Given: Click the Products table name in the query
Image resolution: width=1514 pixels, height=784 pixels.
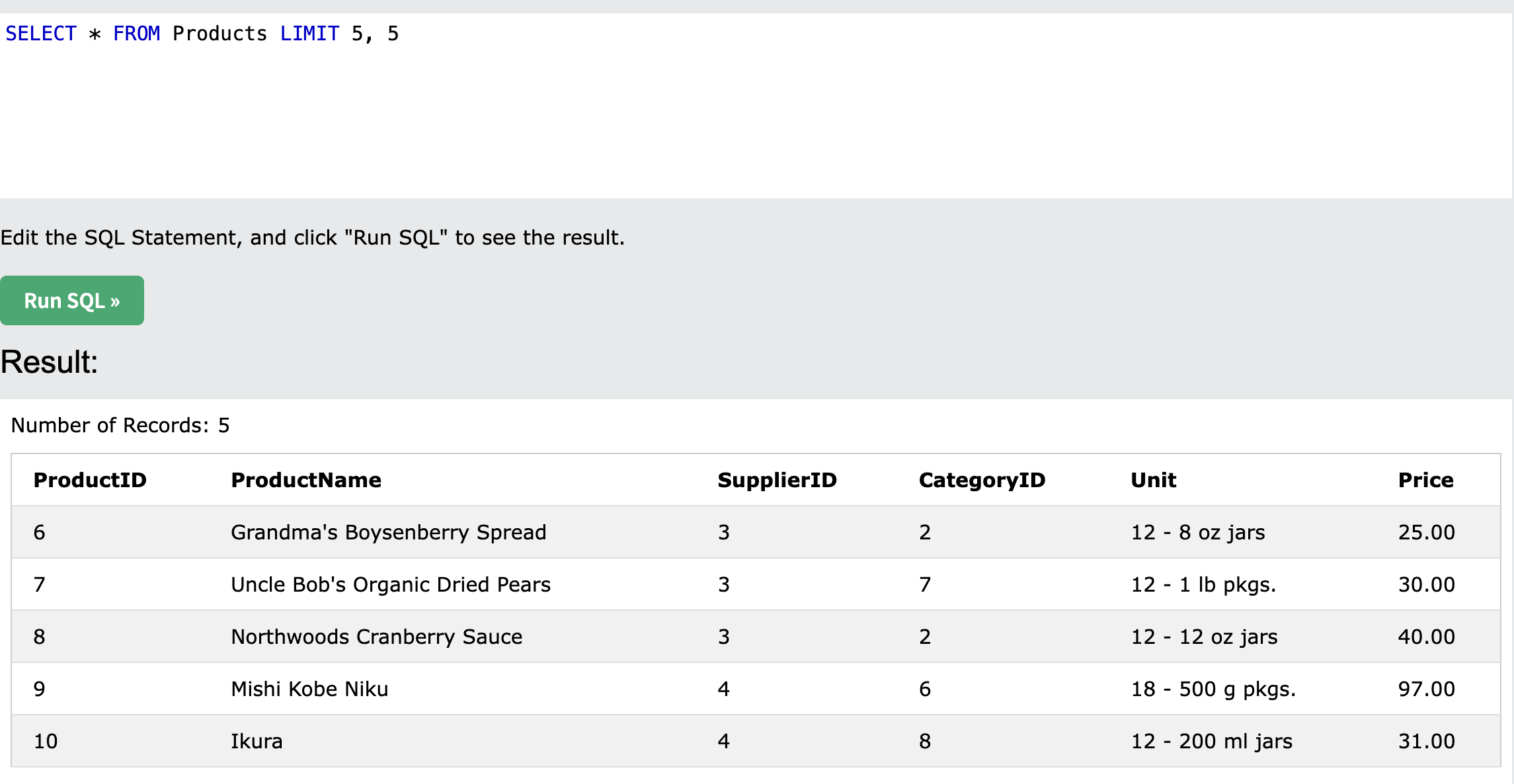Looking at the screenshot, I should [219, 34].
